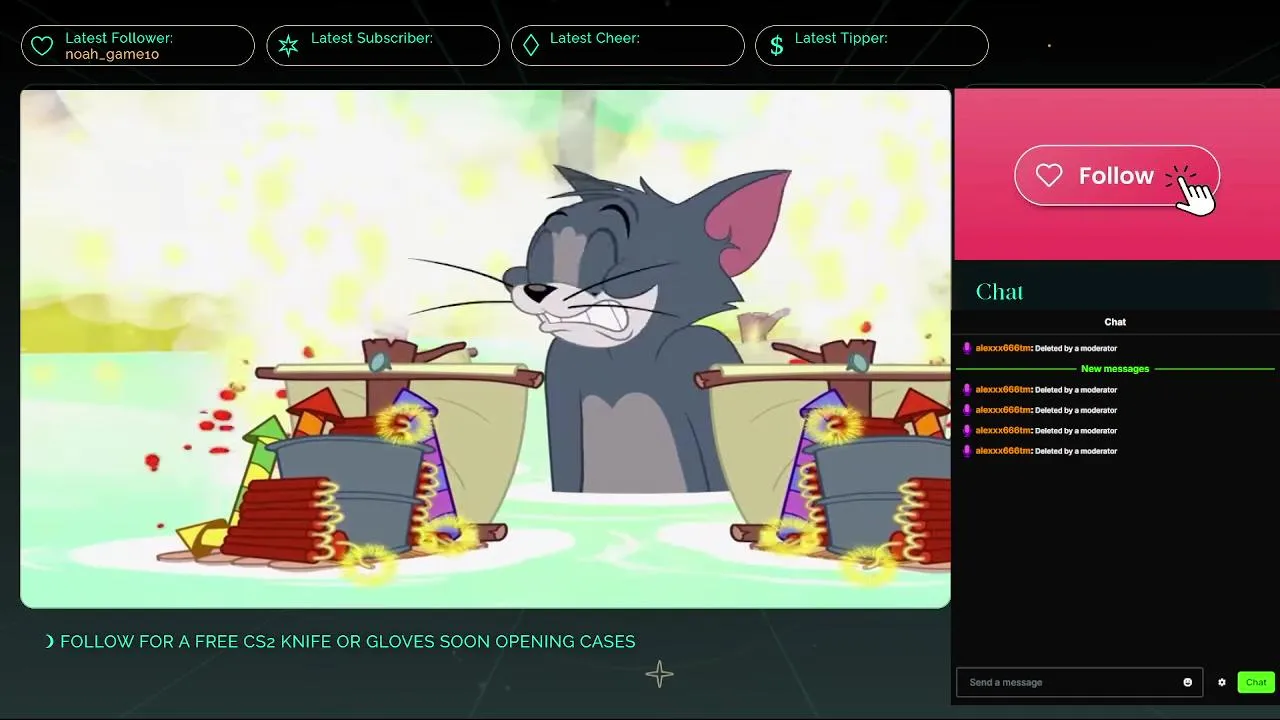Click follower name noah_game10

point(112,54)
